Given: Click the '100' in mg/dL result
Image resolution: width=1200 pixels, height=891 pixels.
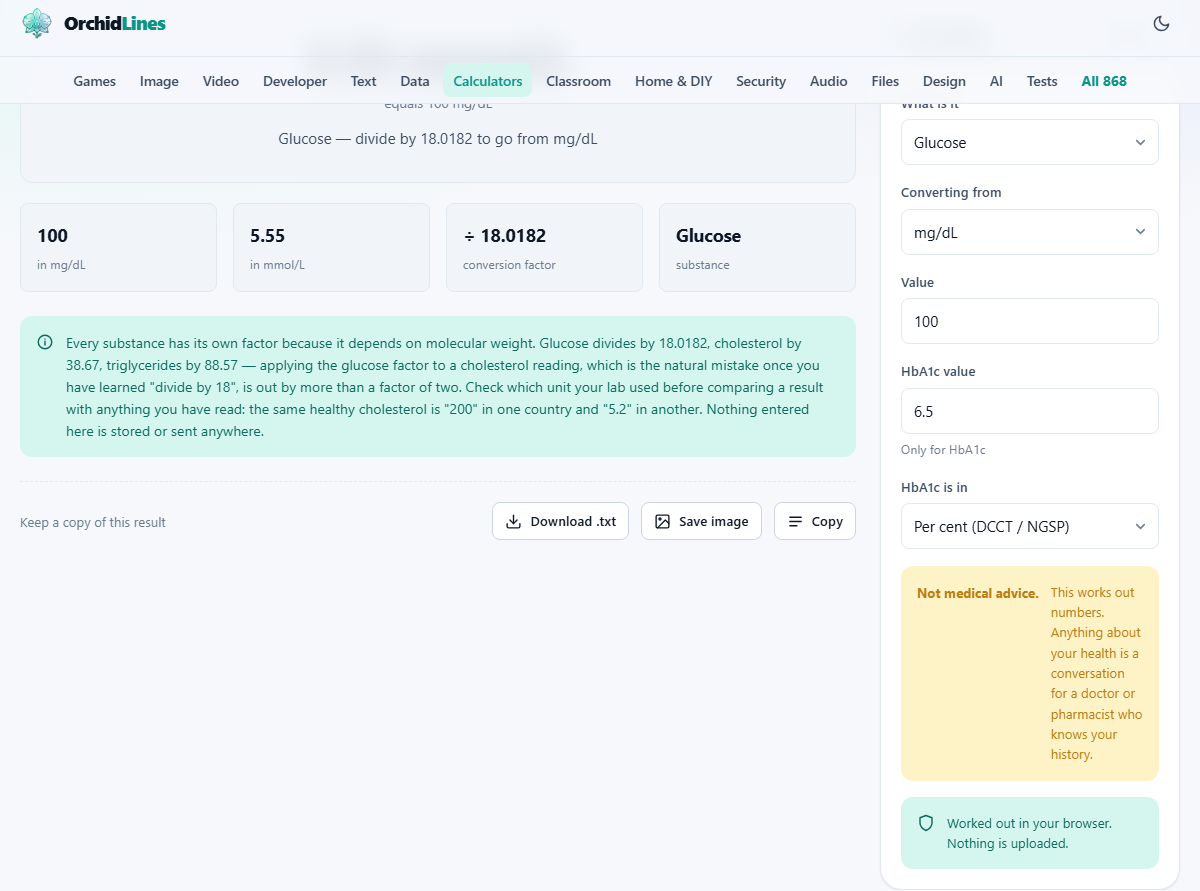Looking at the screenshot, I should [x=53, y=236].
